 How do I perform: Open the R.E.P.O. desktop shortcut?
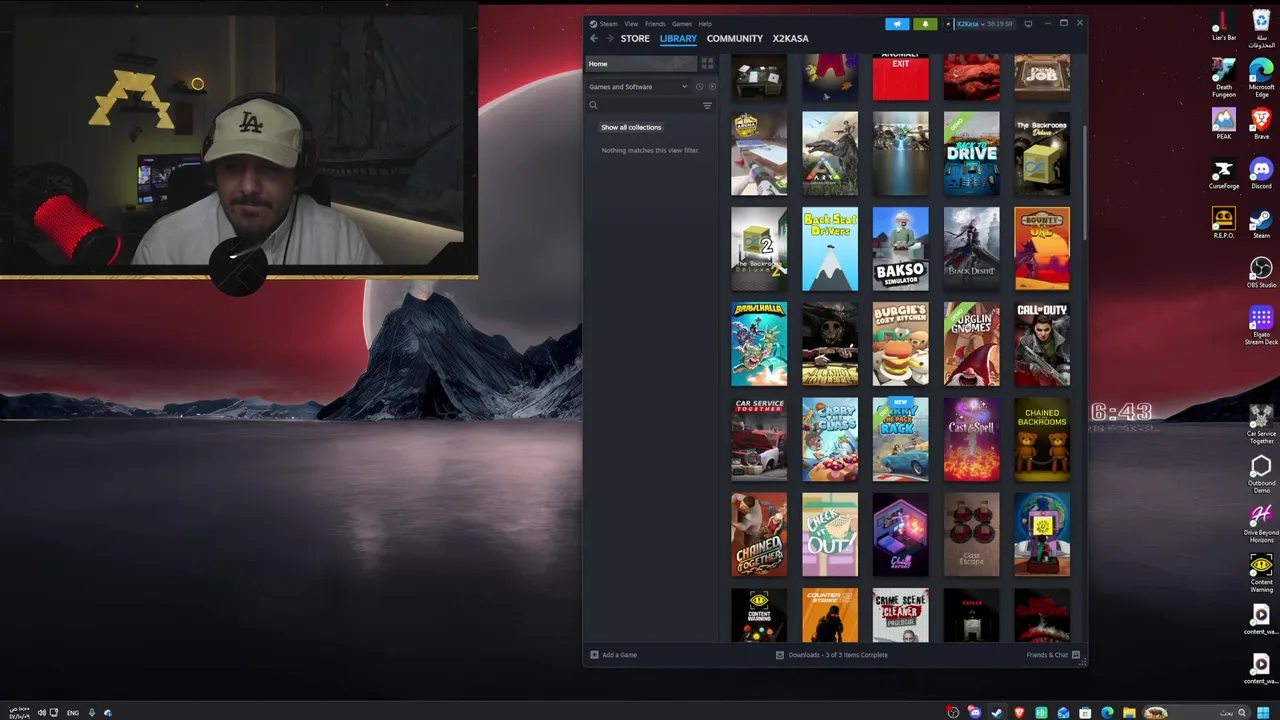(x=1224, y=222)
